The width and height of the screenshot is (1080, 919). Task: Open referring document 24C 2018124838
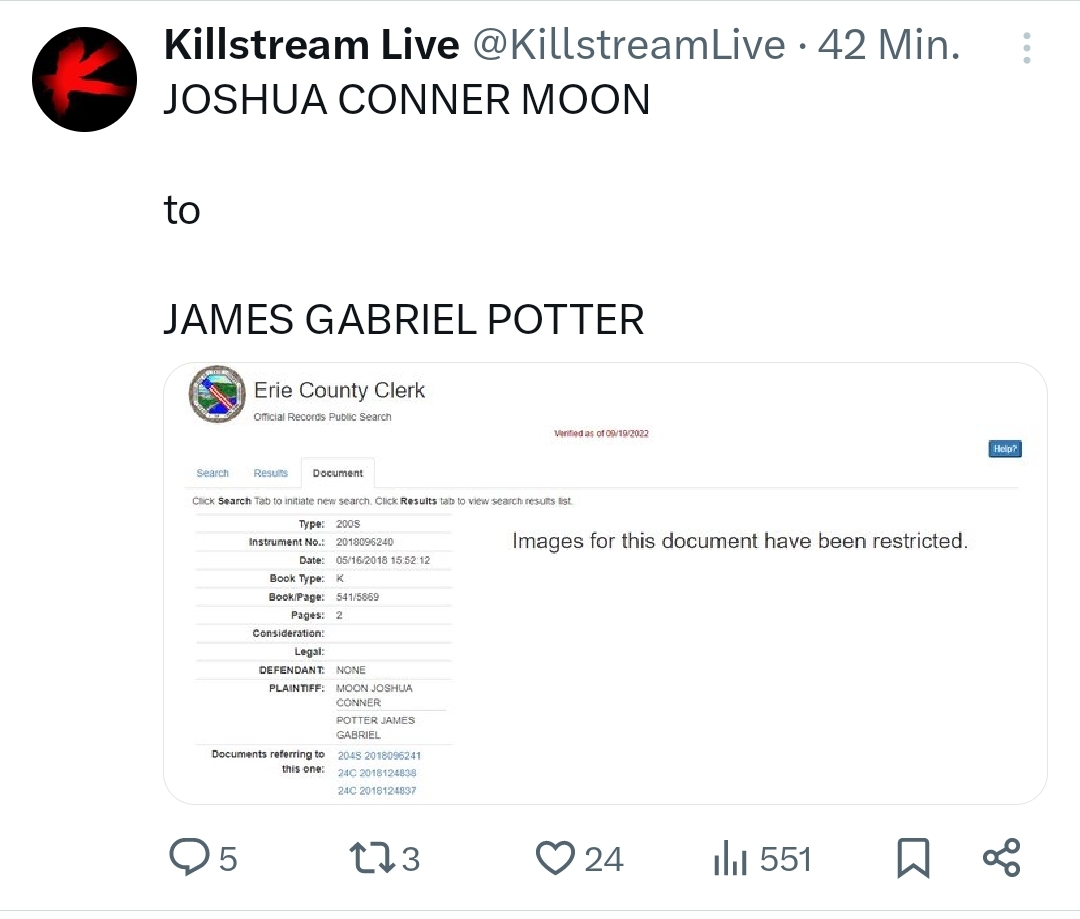click(x=377, y=773)
